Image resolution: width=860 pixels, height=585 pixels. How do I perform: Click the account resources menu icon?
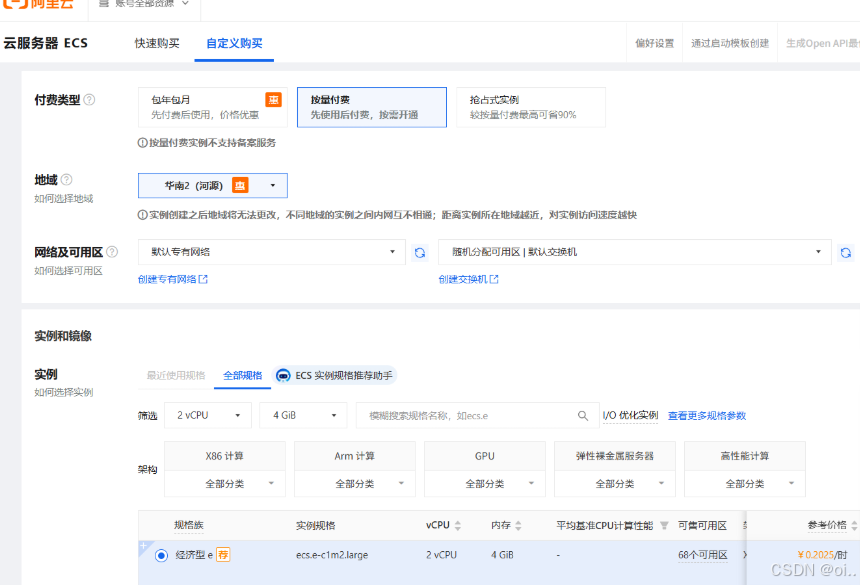point(104,3)
